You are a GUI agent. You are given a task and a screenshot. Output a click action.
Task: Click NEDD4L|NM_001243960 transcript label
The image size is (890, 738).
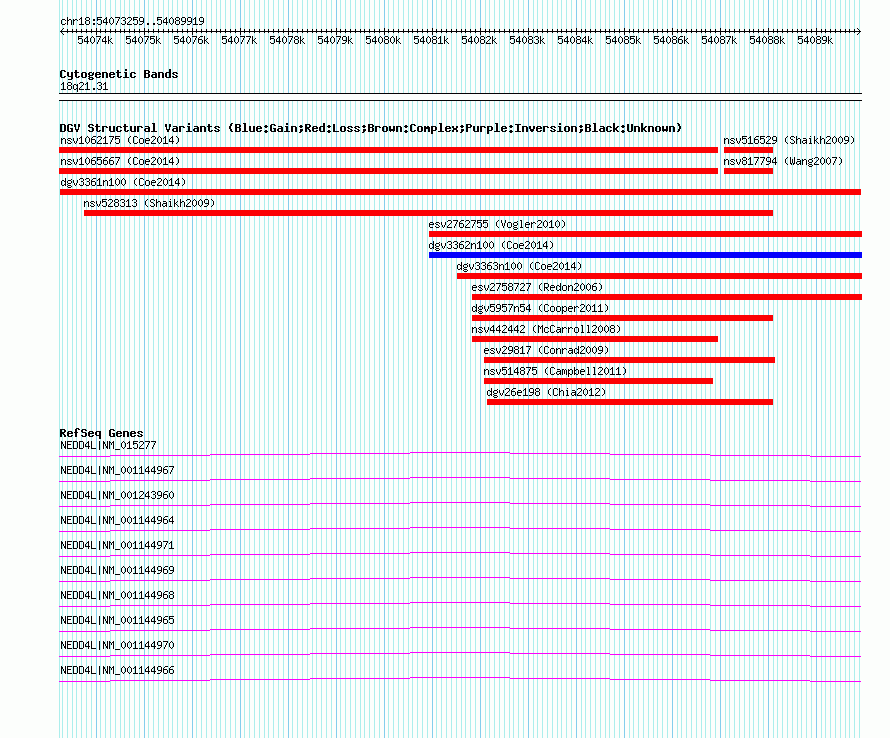pyautogui.click(x=117, y=496)
